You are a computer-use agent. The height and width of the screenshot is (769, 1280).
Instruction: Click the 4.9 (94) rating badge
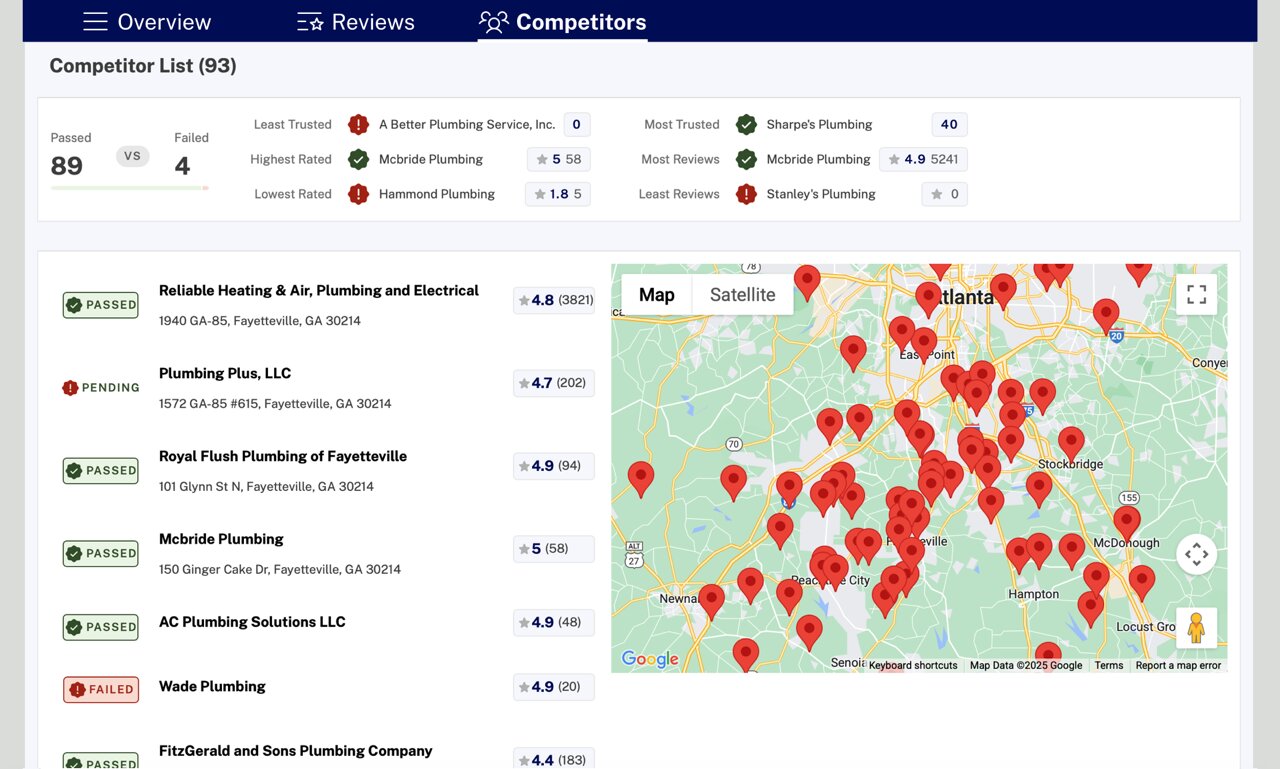coord(554,466)
